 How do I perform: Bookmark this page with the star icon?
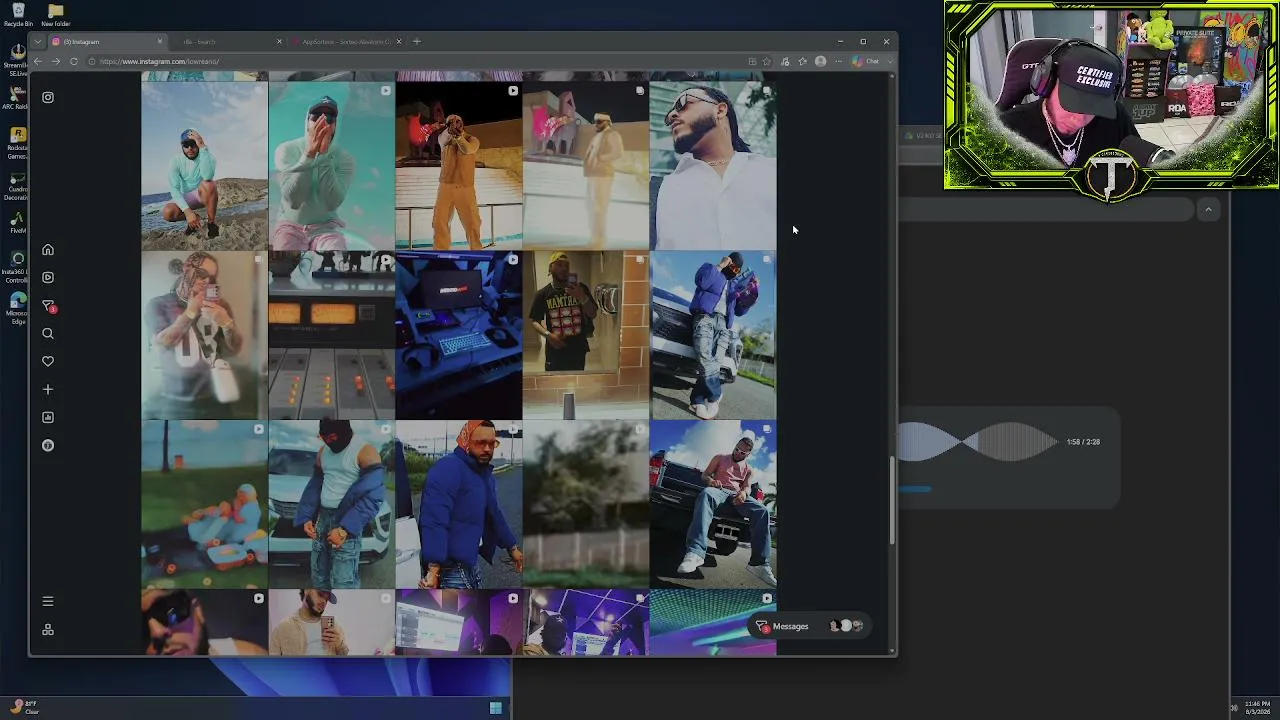[x=767, y=61]
